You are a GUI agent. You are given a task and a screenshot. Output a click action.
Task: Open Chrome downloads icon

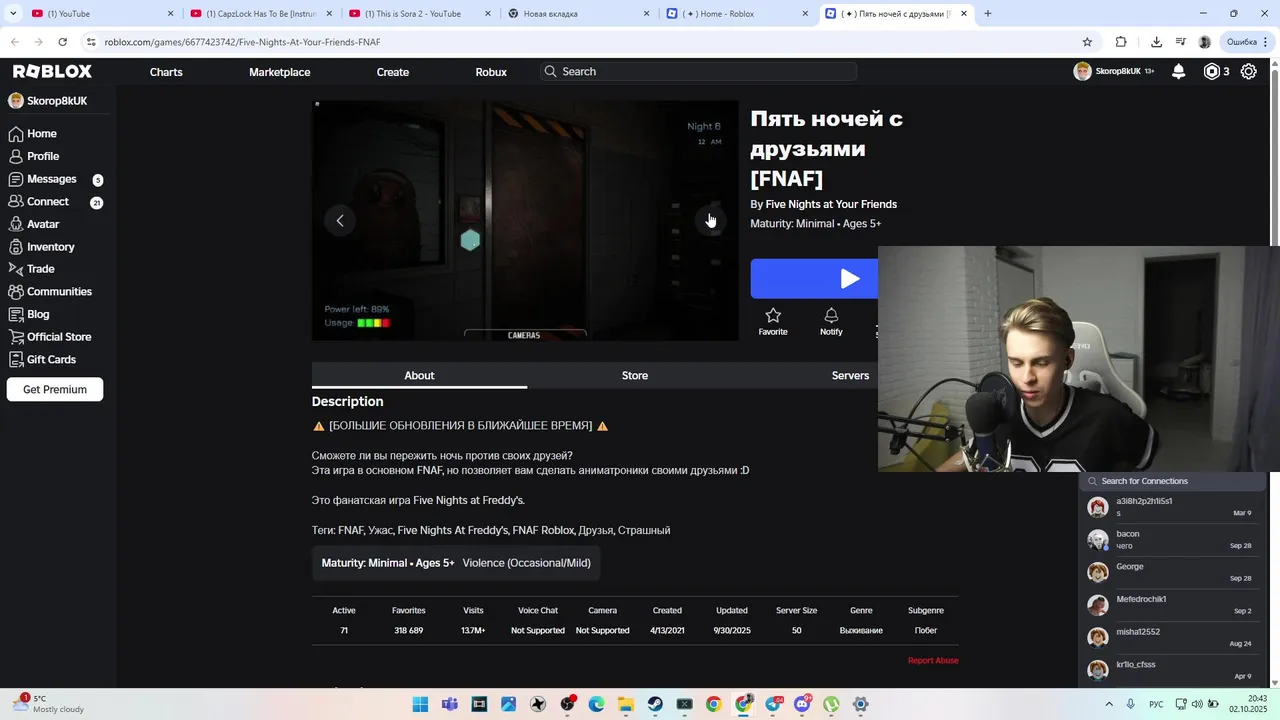pos(1156,42)
